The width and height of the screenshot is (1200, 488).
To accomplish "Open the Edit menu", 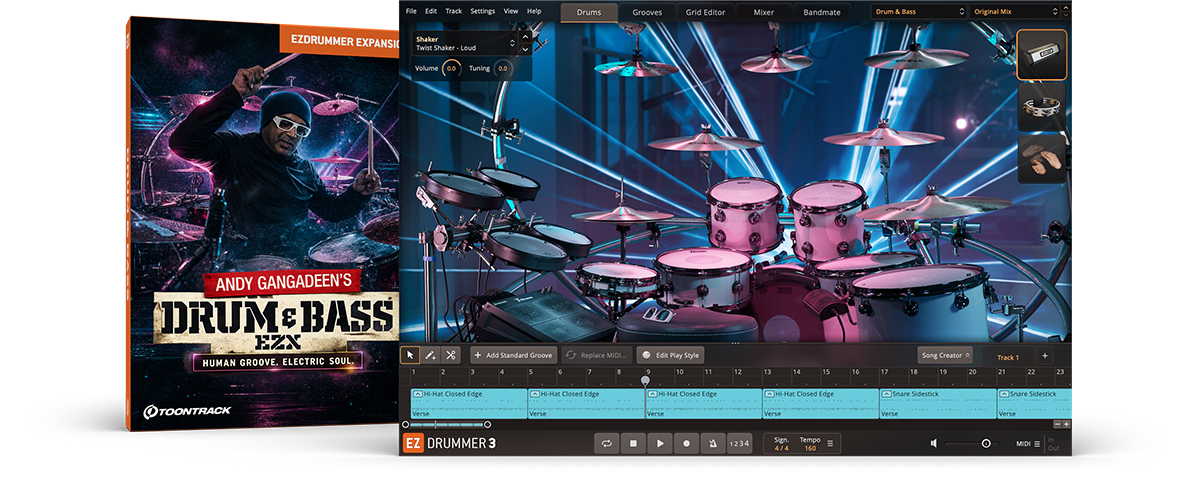I will [431, 11].
